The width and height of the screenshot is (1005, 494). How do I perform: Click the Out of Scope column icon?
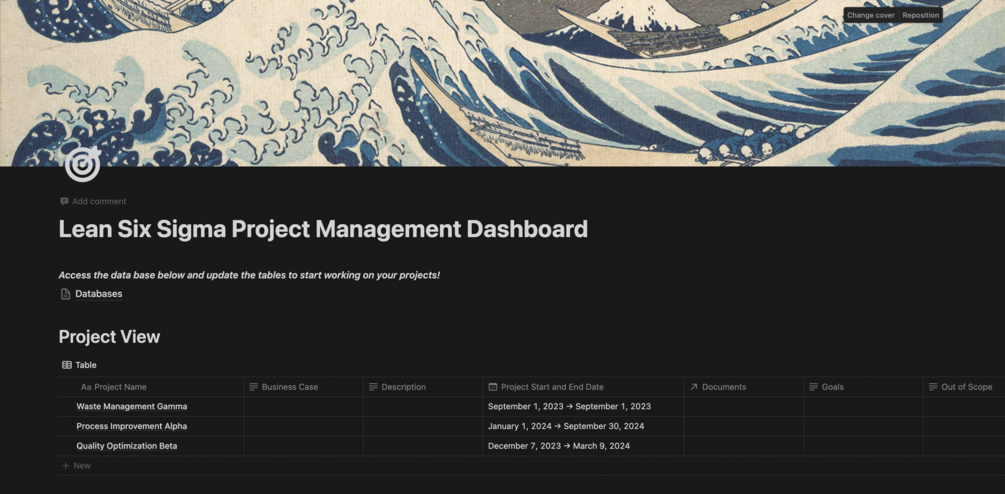(x=933, y=387)
